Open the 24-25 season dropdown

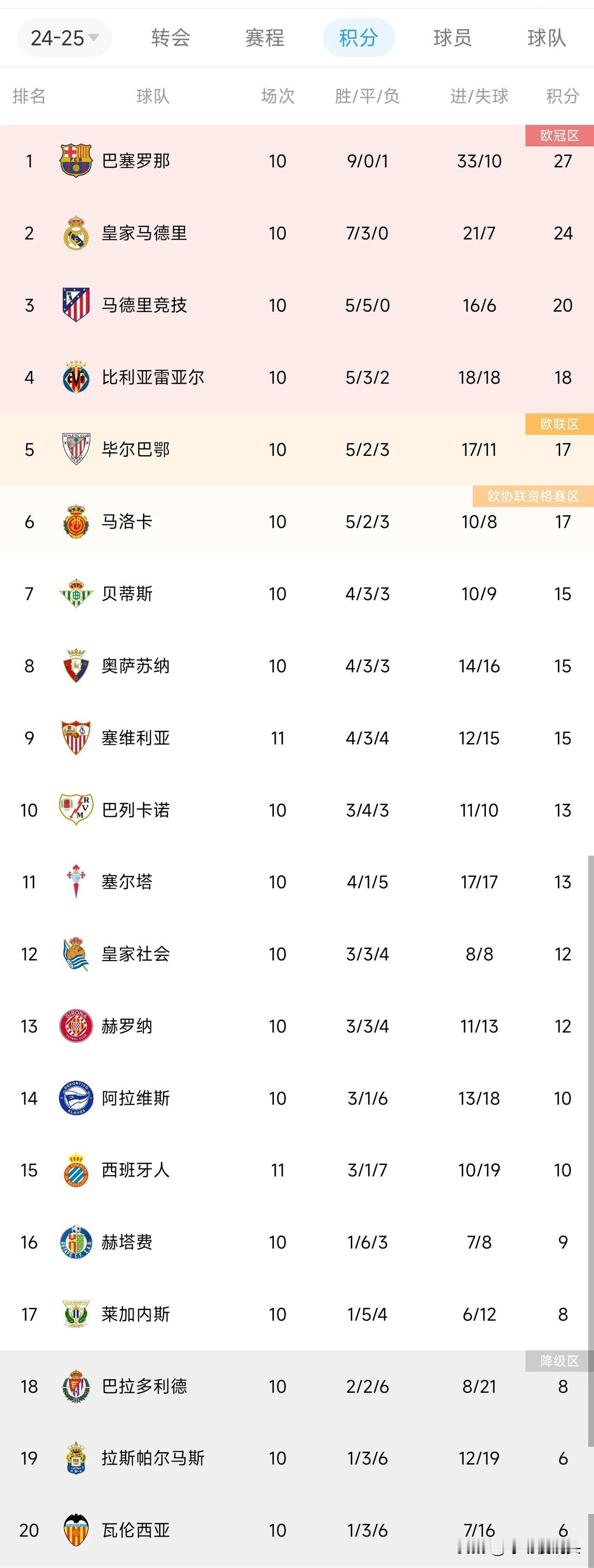pyautogui.click(x=65, y=38)
